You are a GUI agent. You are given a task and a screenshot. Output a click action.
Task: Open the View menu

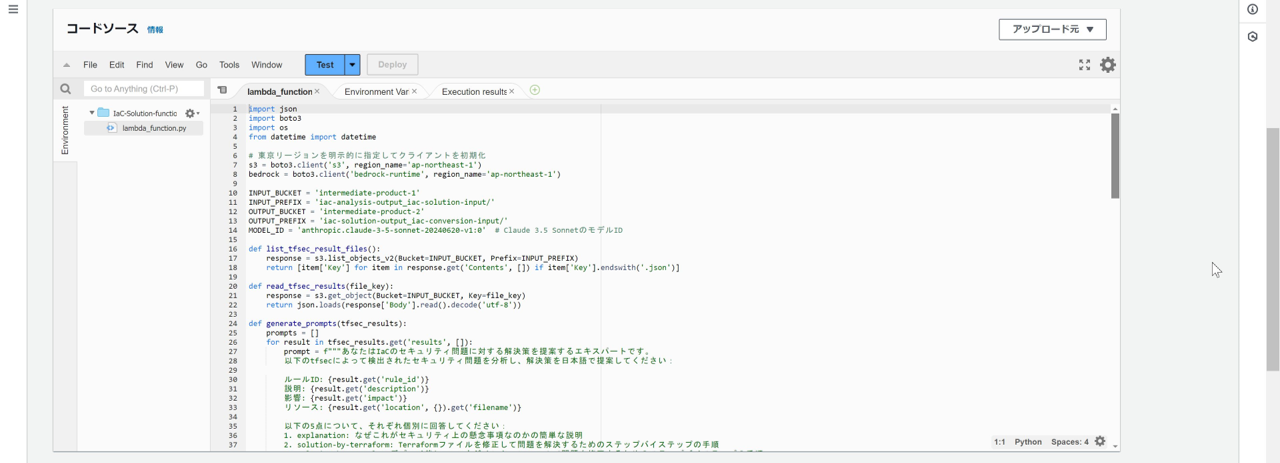pyautogui.click(x=174, y=65)
